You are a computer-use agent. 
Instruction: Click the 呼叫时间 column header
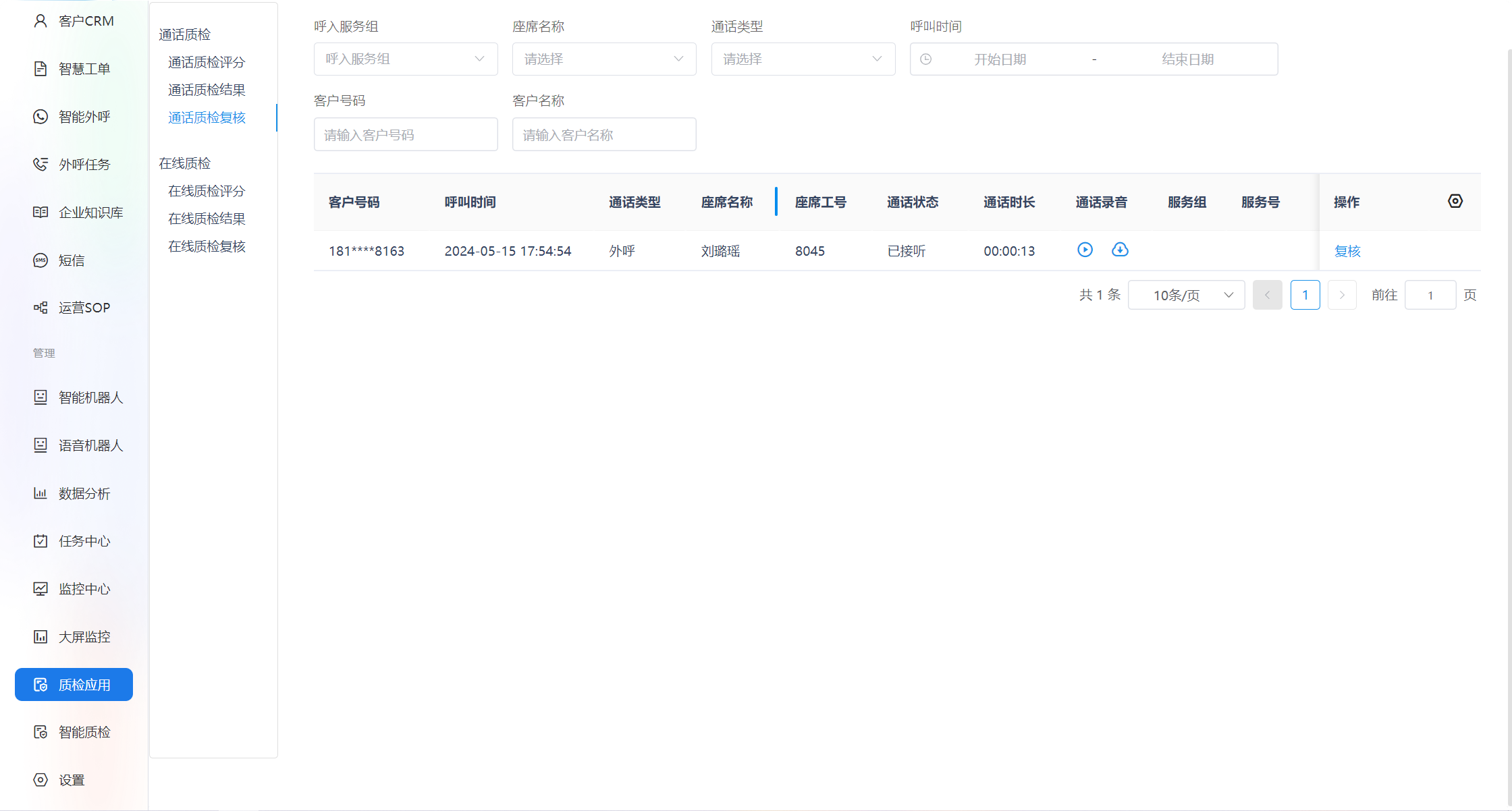pyautogui.click(x=470, y=202)
